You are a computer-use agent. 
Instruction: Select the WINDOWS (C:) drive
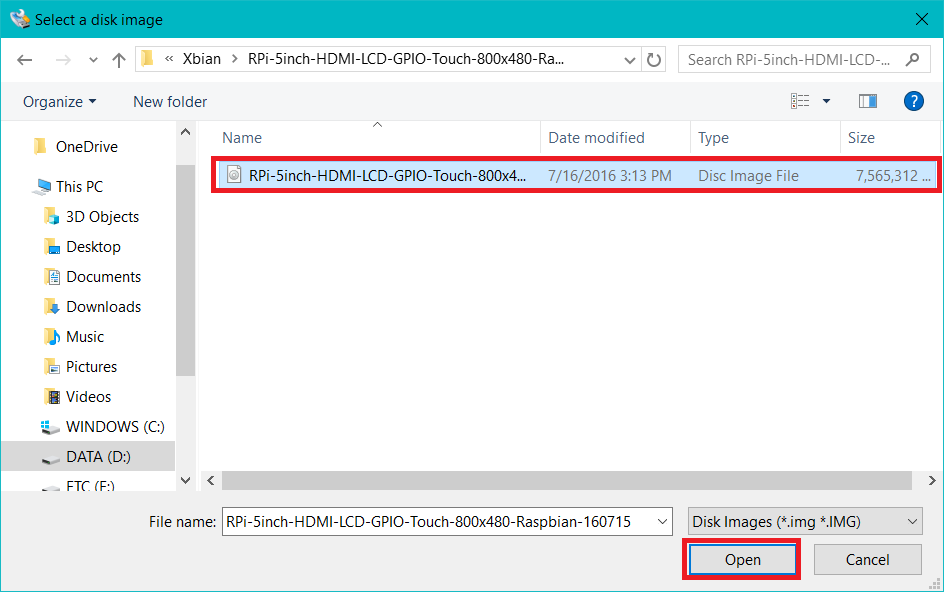point(115,427)
